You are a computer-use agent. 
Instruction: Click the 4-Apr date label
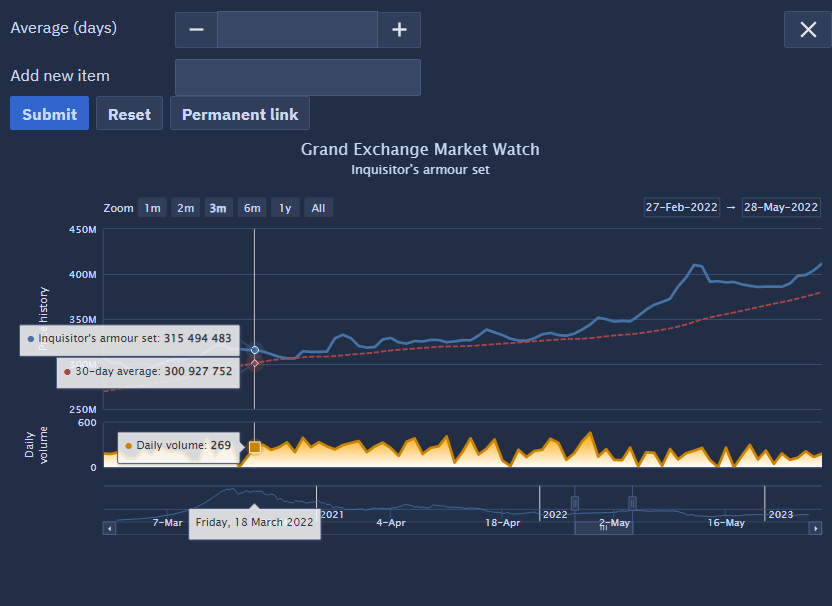click(x=391, y=523)
